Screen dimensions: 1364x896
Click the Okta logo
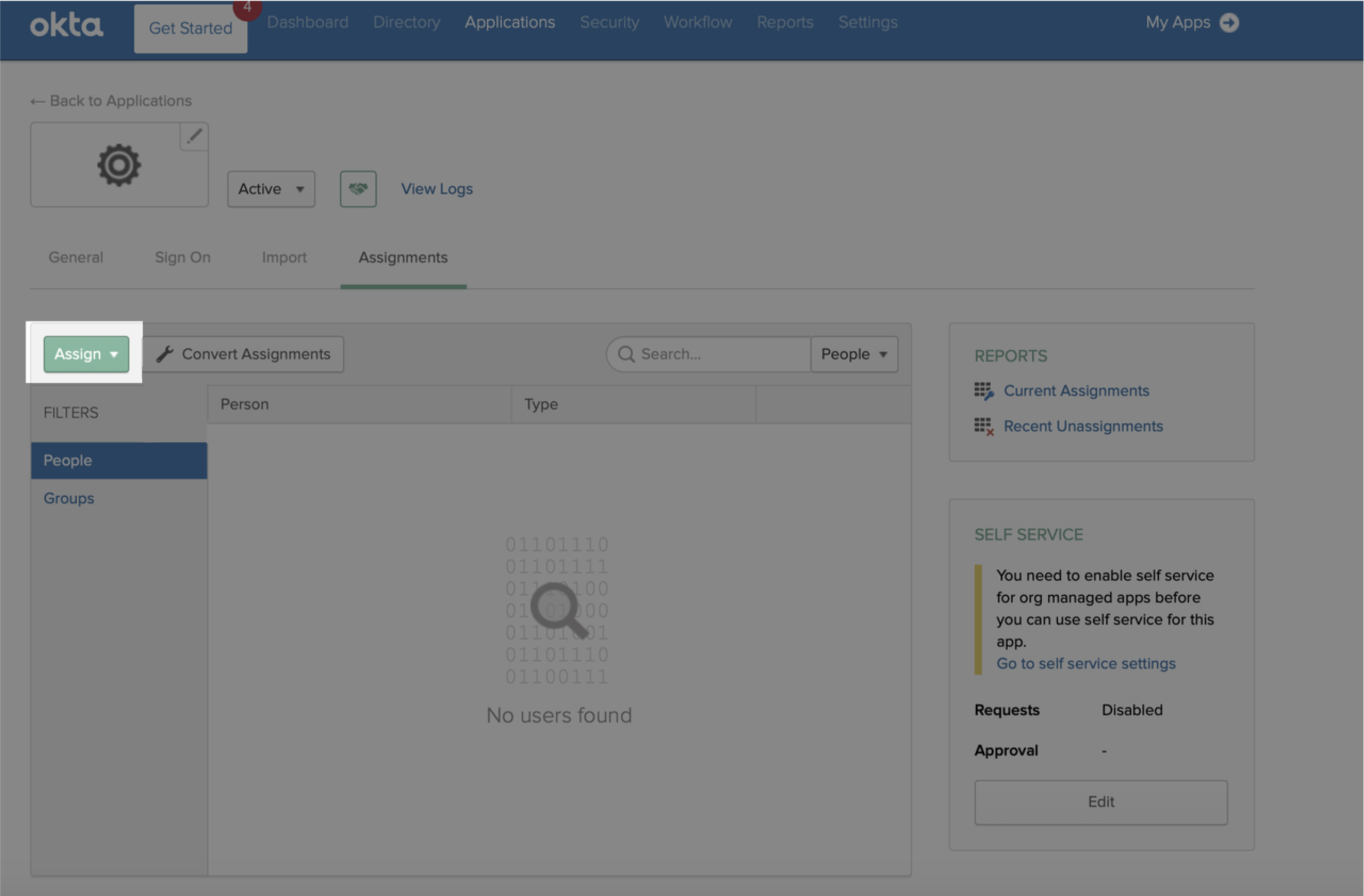[67, 23]
